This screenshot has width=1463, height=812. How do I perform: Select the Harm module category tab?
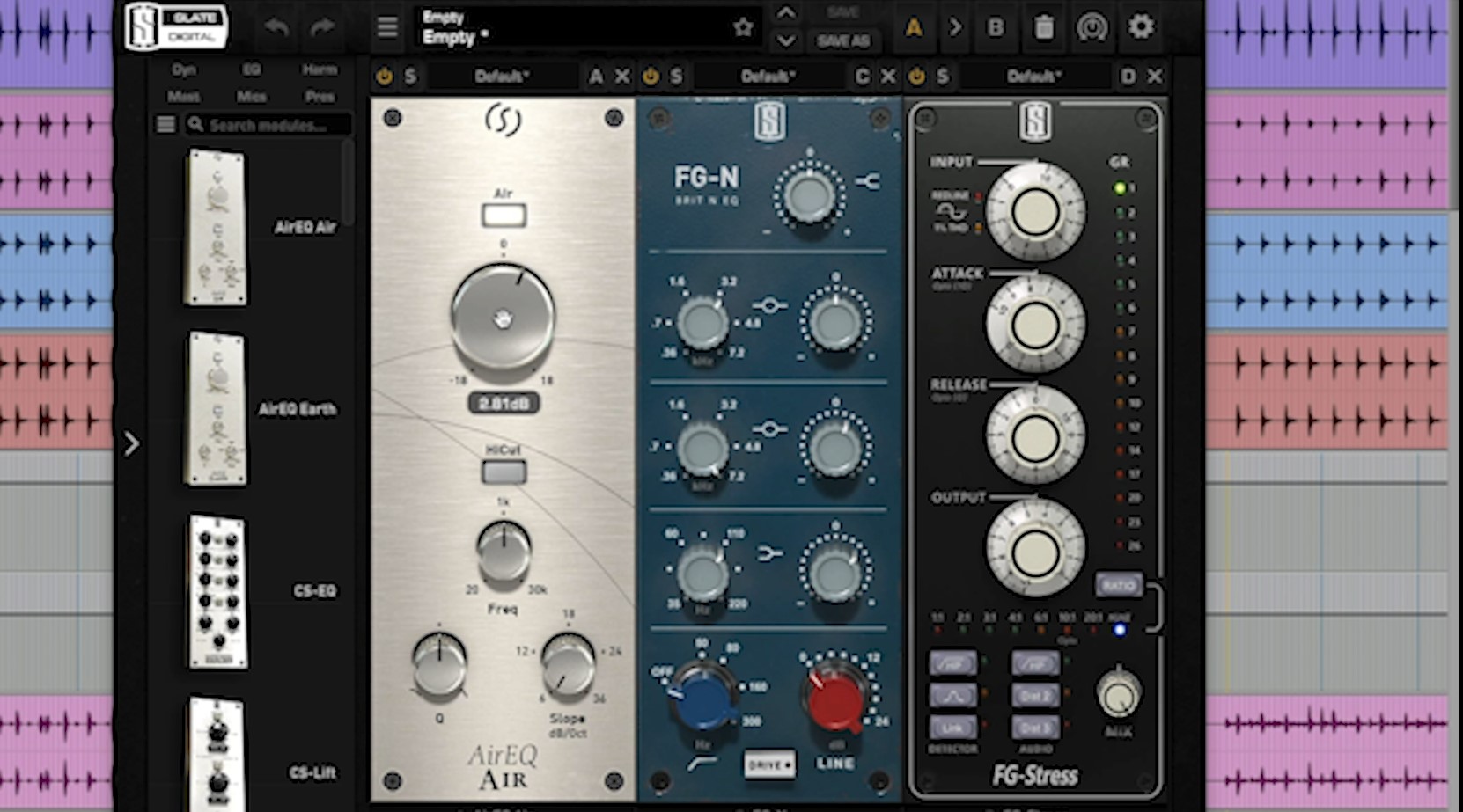pos(319,69)
